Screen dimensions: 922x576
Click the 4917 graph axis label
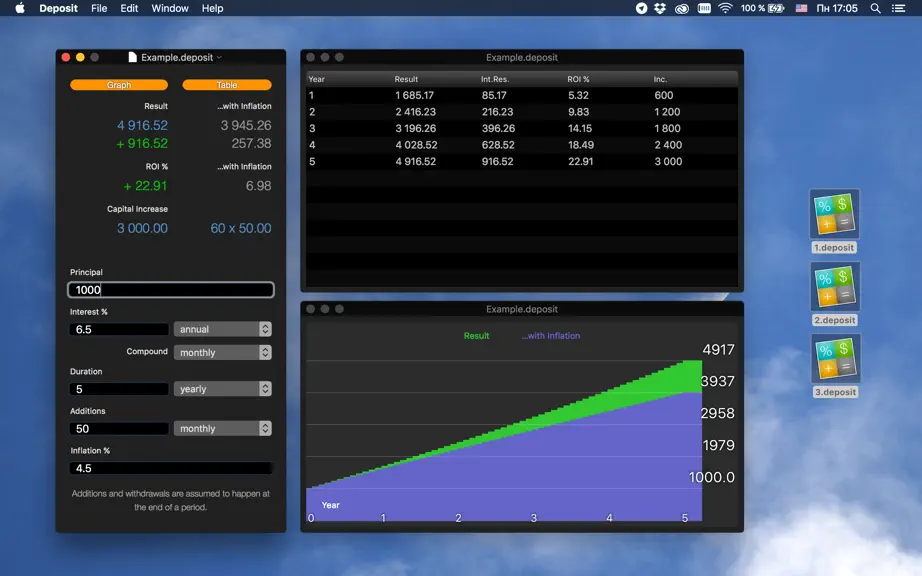718,350
